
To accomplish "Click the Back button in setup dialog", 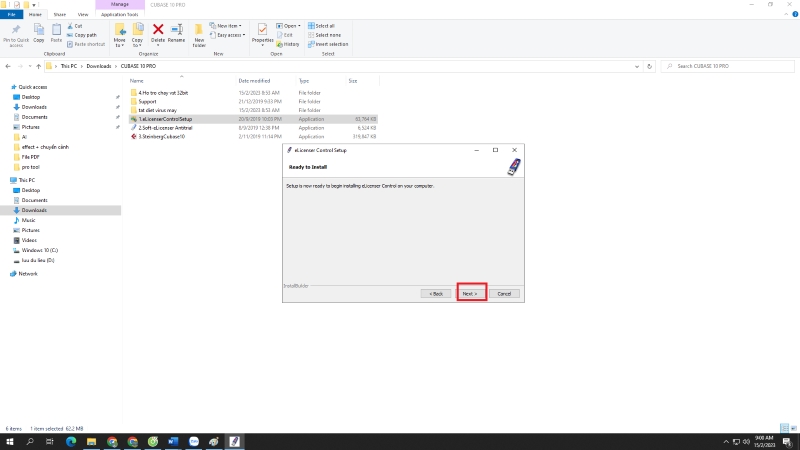I will (x=436, y=293).
